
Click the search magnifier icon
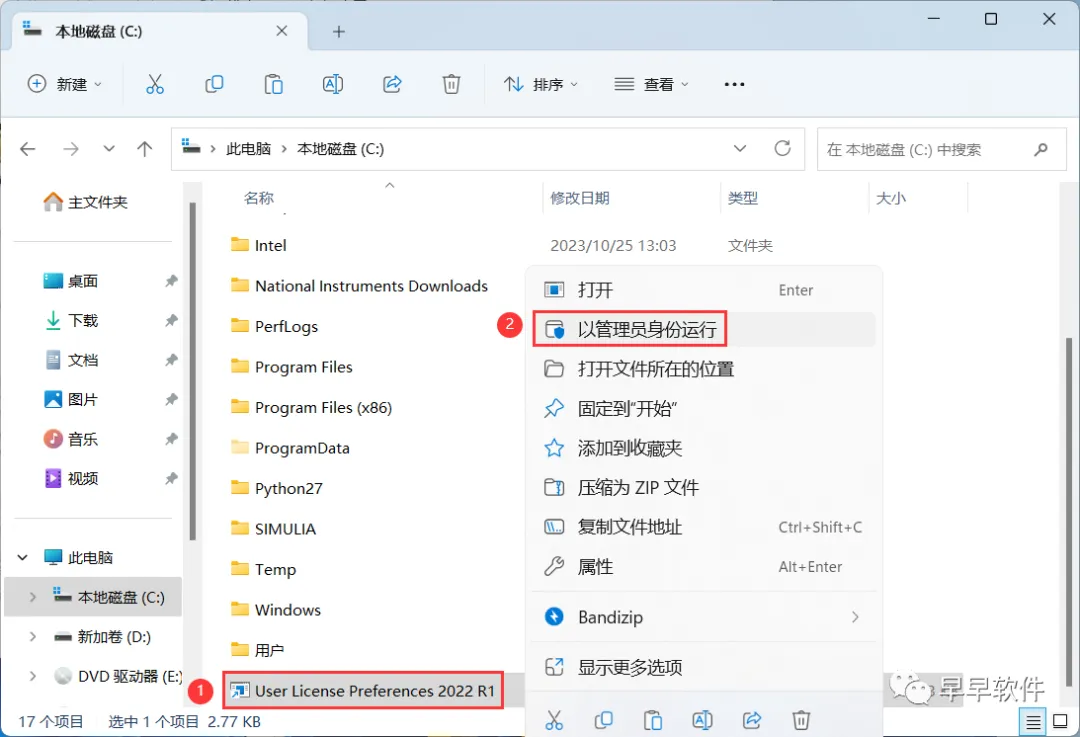pyautogui.click(x=1041, y=149)
